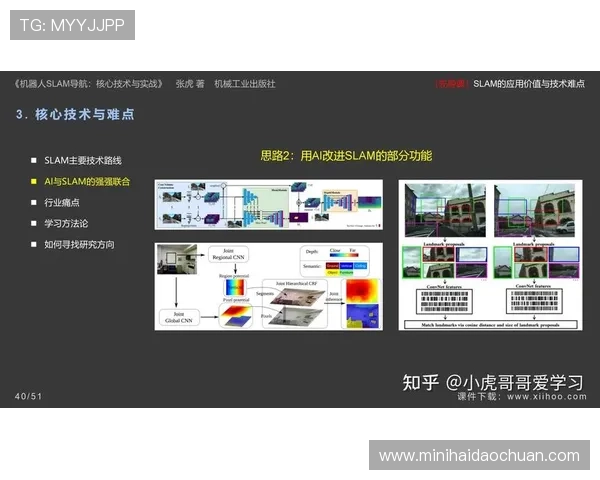This screenshot has height=480, width=600.
Task: Click the 40/51 page number
Action: 28,396
